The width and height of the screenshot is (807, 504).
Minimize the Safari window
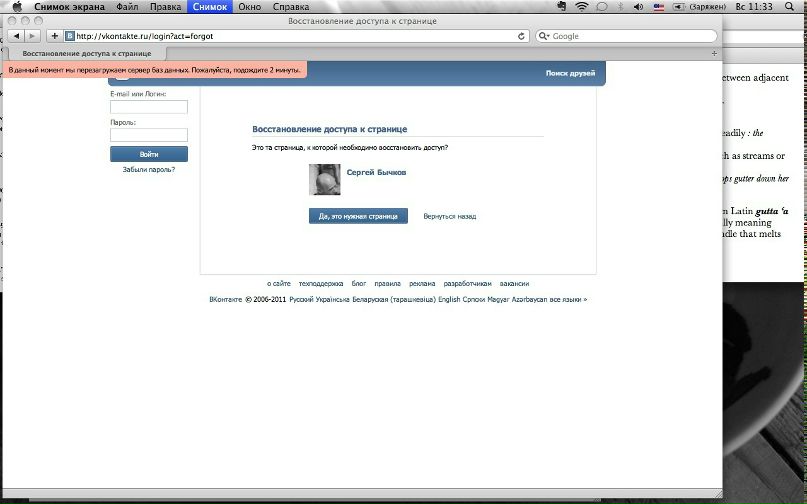[x=25, y=21]
